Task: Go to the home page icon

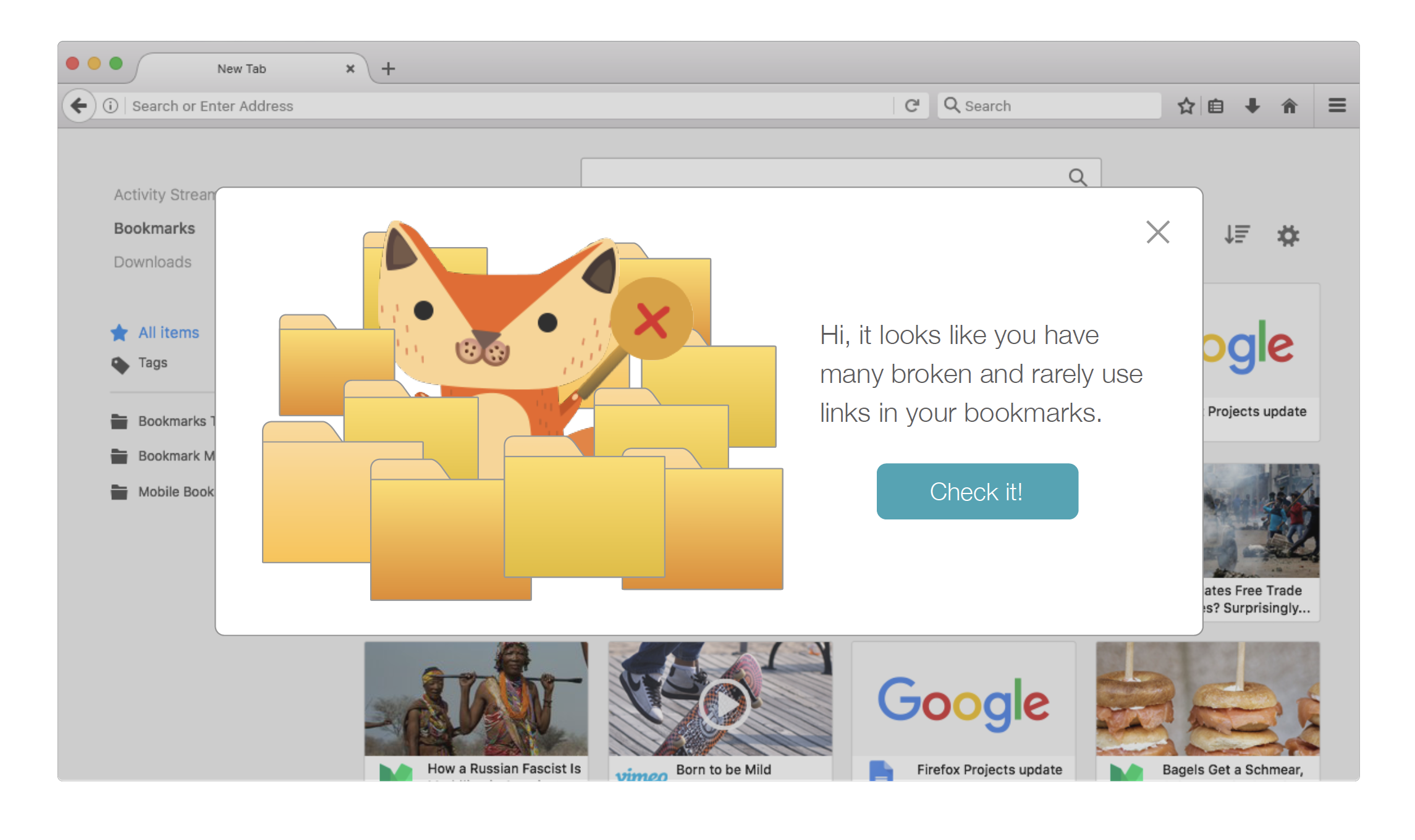Action: [1289, 106]
